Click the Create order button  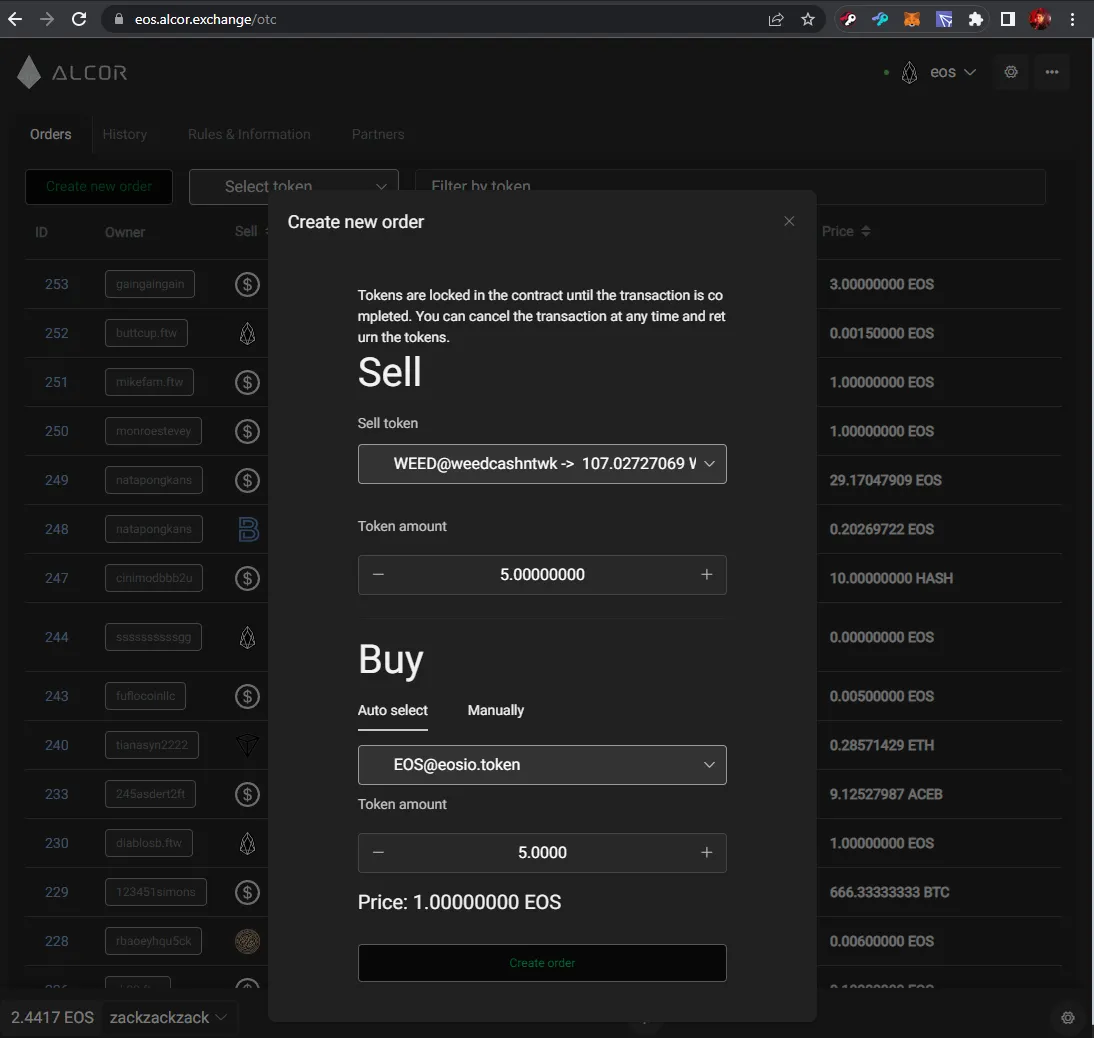(x=542, y=963)
